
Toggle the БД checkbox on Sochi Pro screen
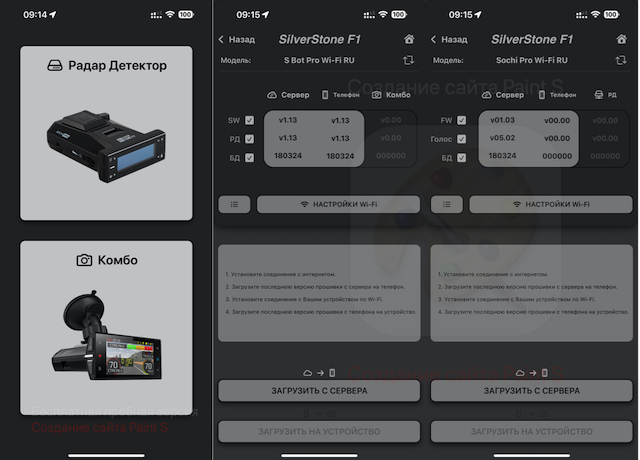(462, 158)
